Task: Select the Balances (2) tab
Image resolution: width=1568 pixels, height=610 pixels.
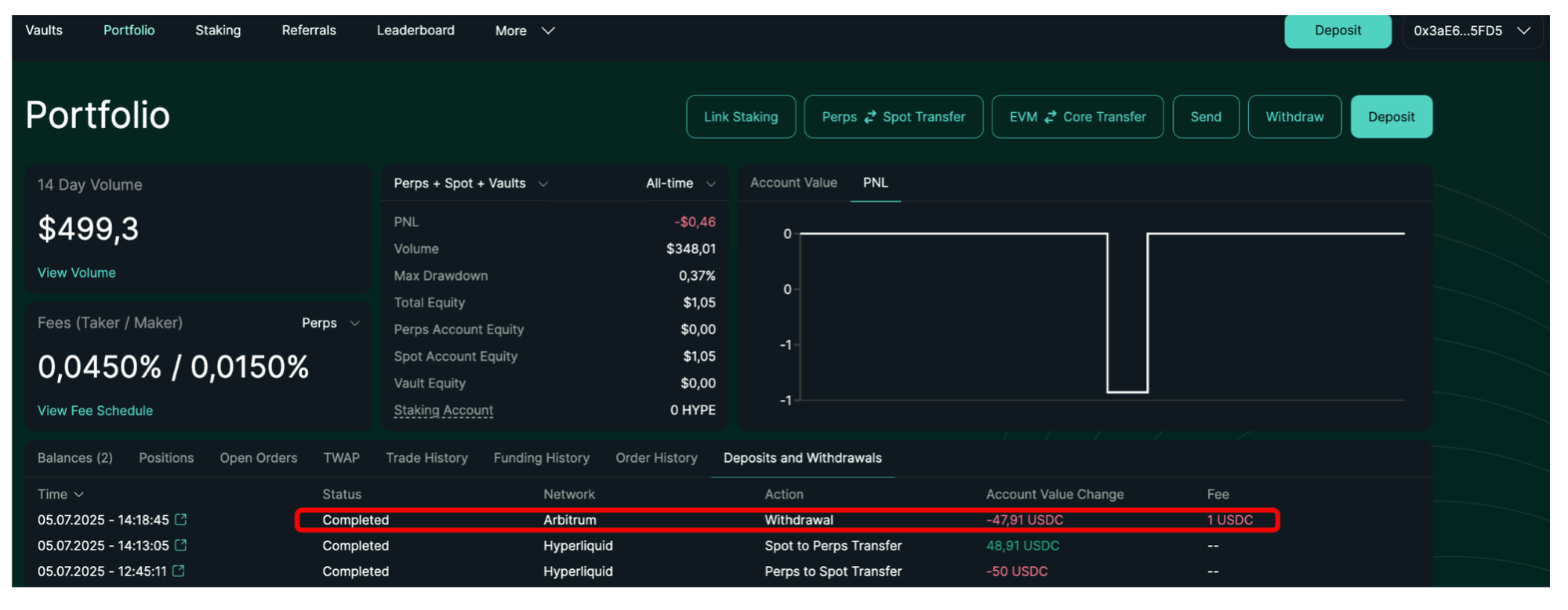Action: [75, 458]
